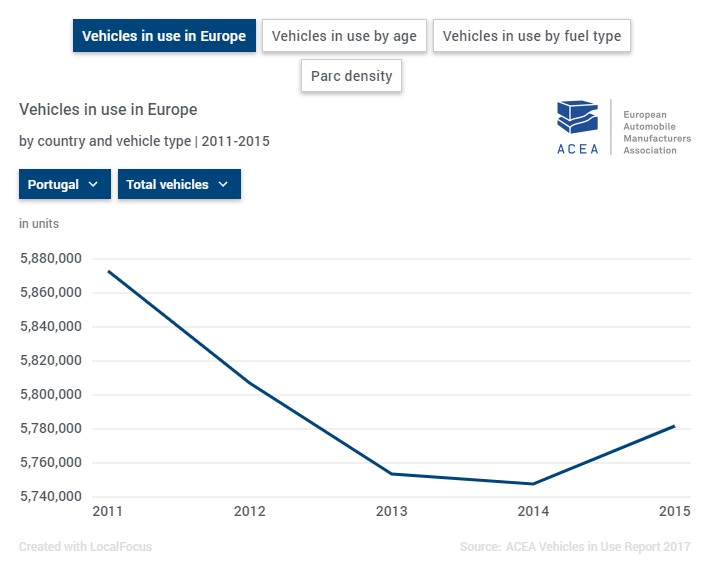Select the 2013 point on the chart line
Viewport: 714px width, 584px height.
tap(391, 474)
